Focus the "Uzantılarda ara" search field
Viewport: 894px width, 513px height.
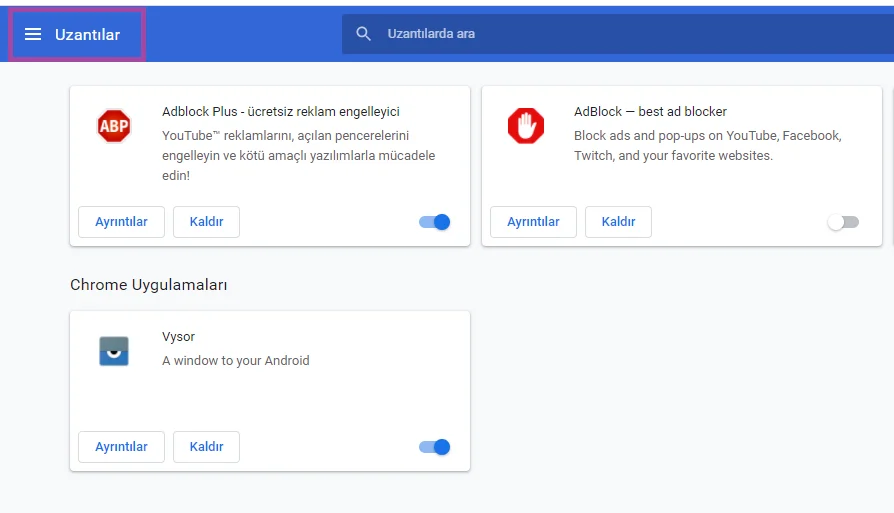tap(600, 34)
